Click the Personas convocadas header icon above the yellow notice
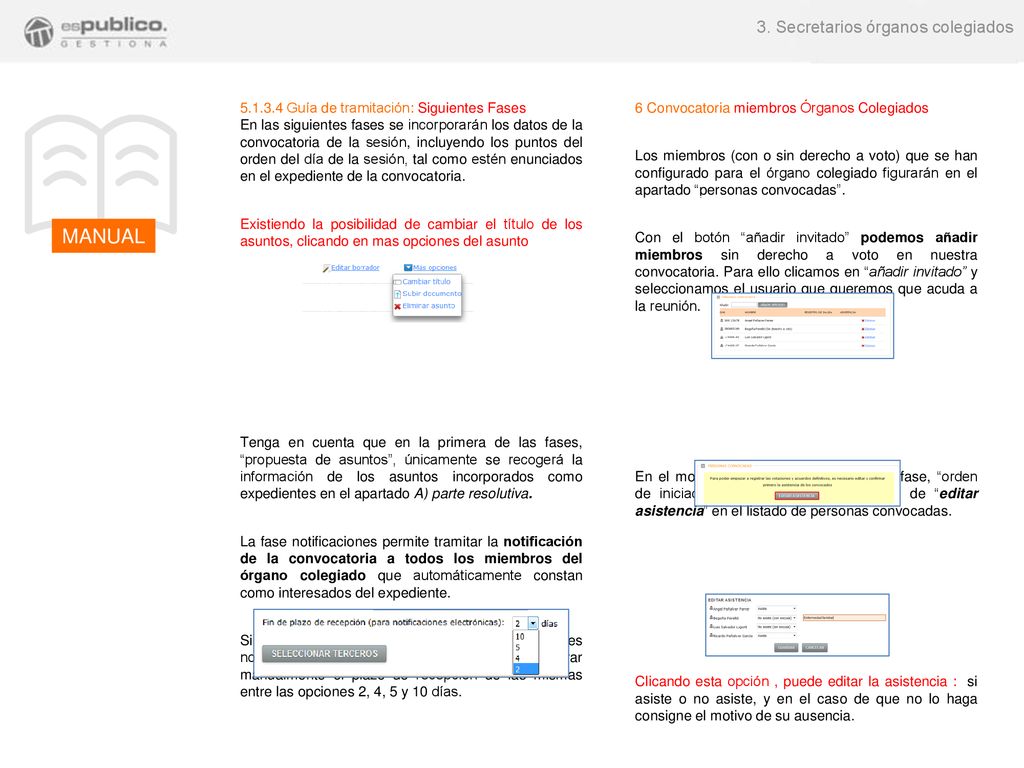This screenshot has height=768, width=1024. point(703,466)
